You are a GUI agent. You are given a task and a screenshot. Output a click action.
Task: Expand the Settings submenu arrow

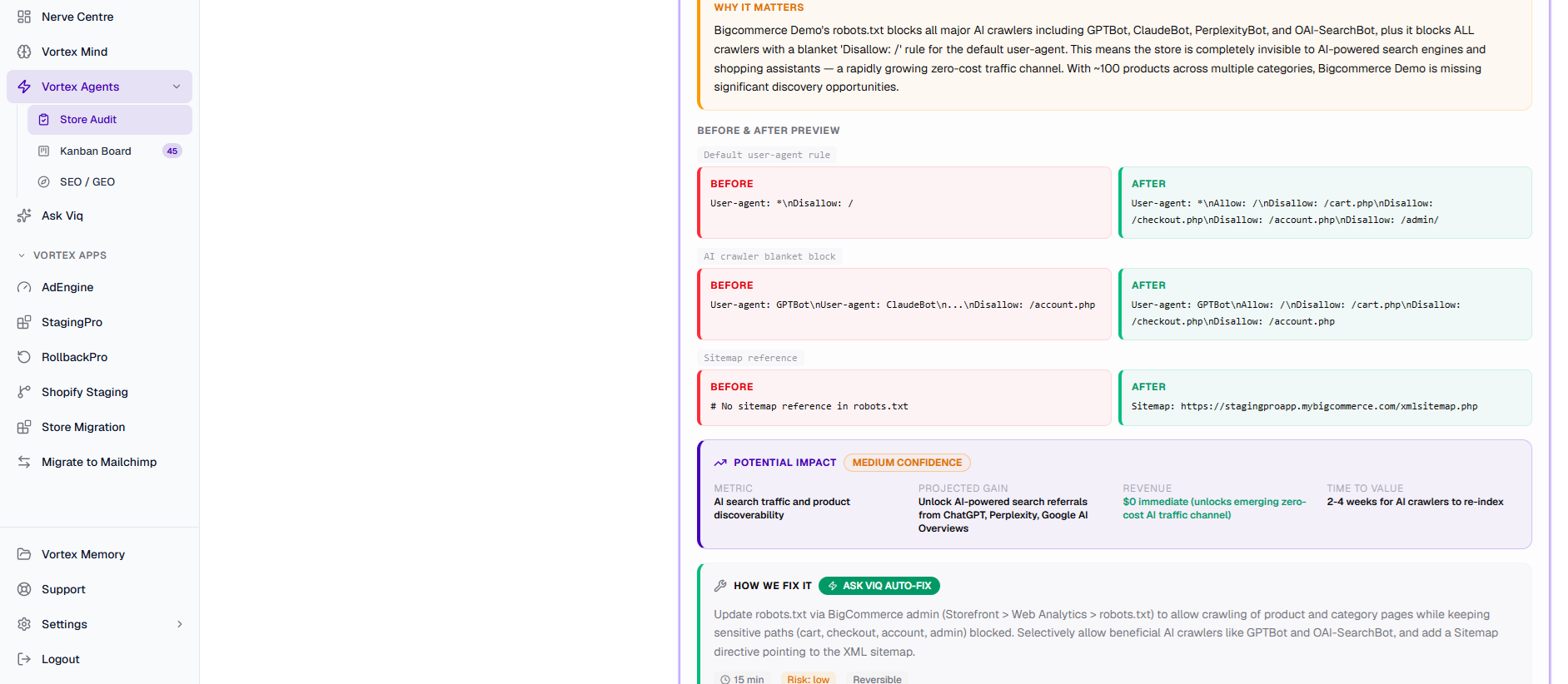coord(180,624)
